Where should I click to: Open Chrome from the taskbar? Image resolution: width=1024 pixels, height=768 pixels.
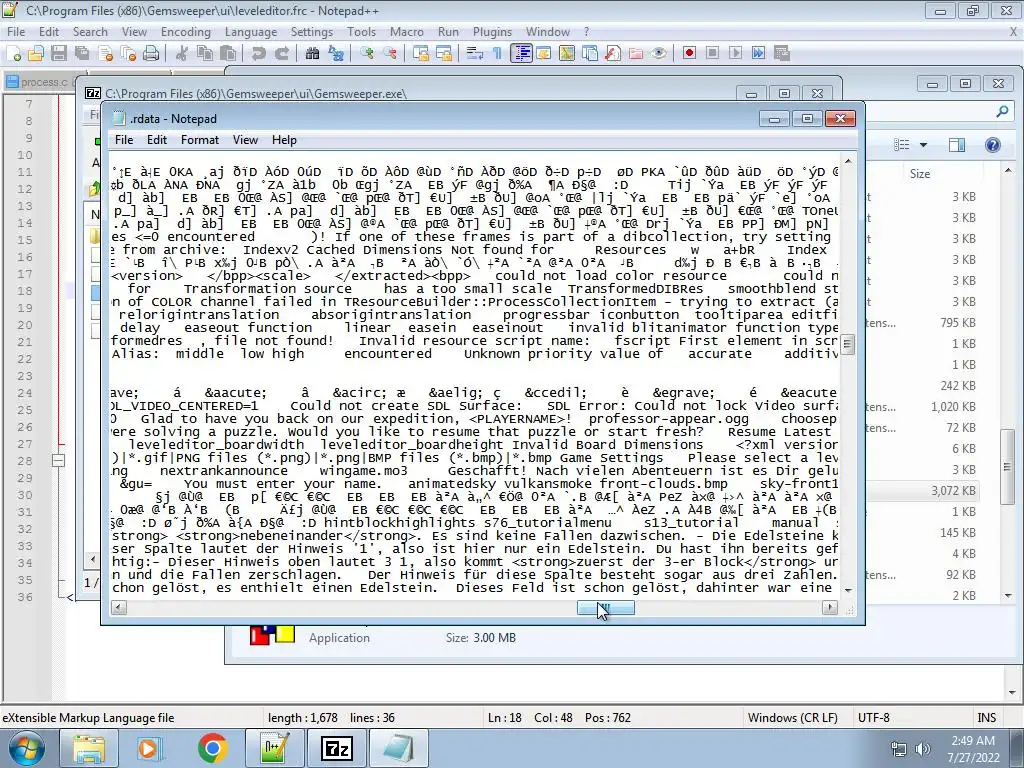coord(212,748)
